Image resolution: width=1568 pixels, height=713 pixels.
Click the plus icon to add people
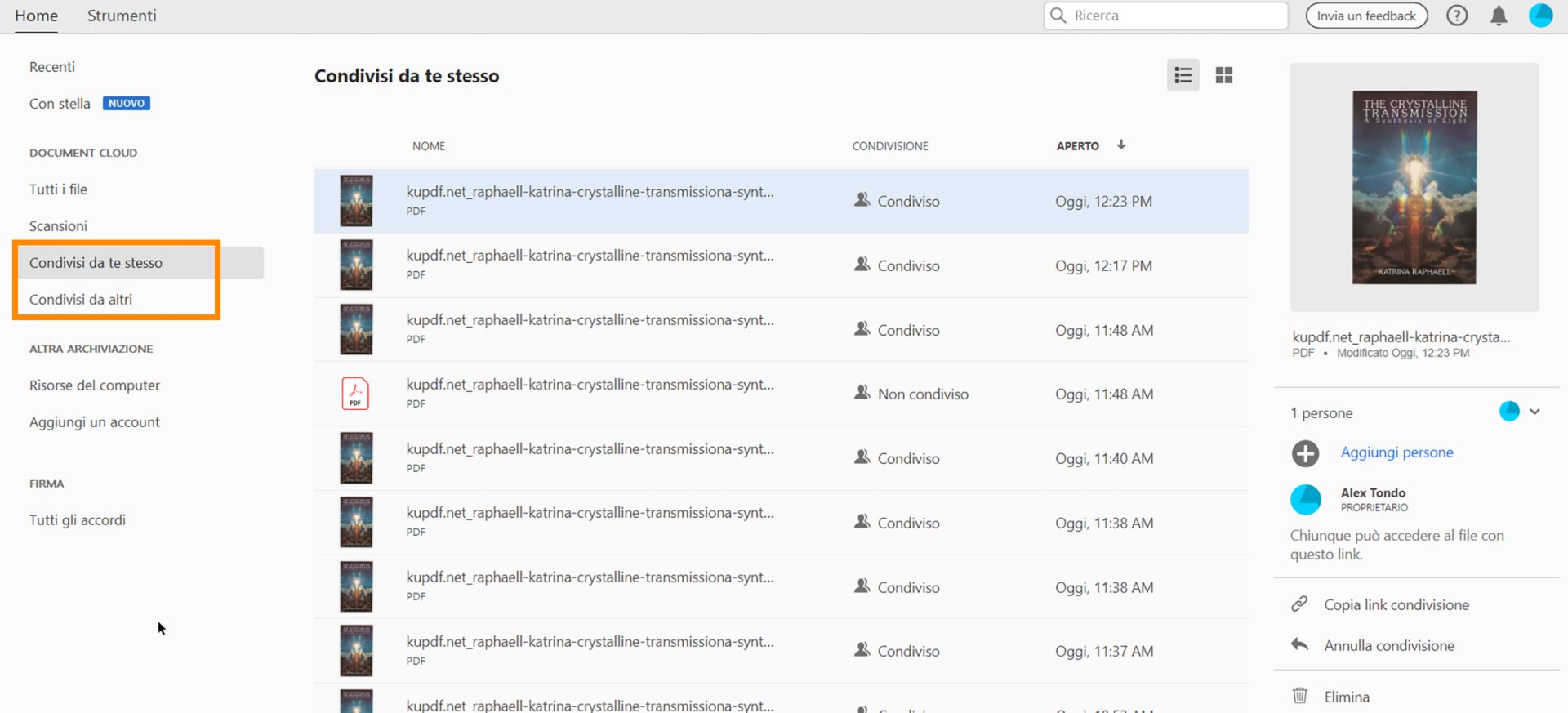click(x=1305, y=453)
